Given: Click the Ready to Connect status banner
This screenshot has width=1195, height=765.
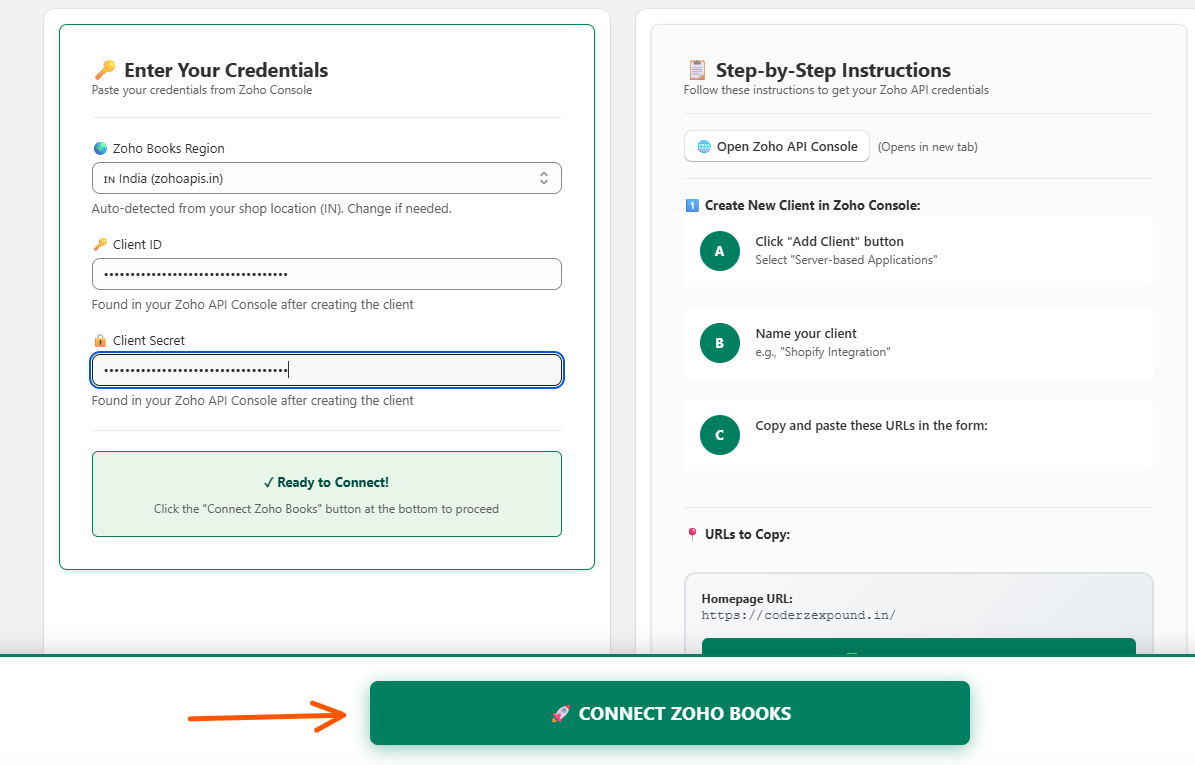Looking at the screenshot, I should pyautogui.click(x=326, y=494).
